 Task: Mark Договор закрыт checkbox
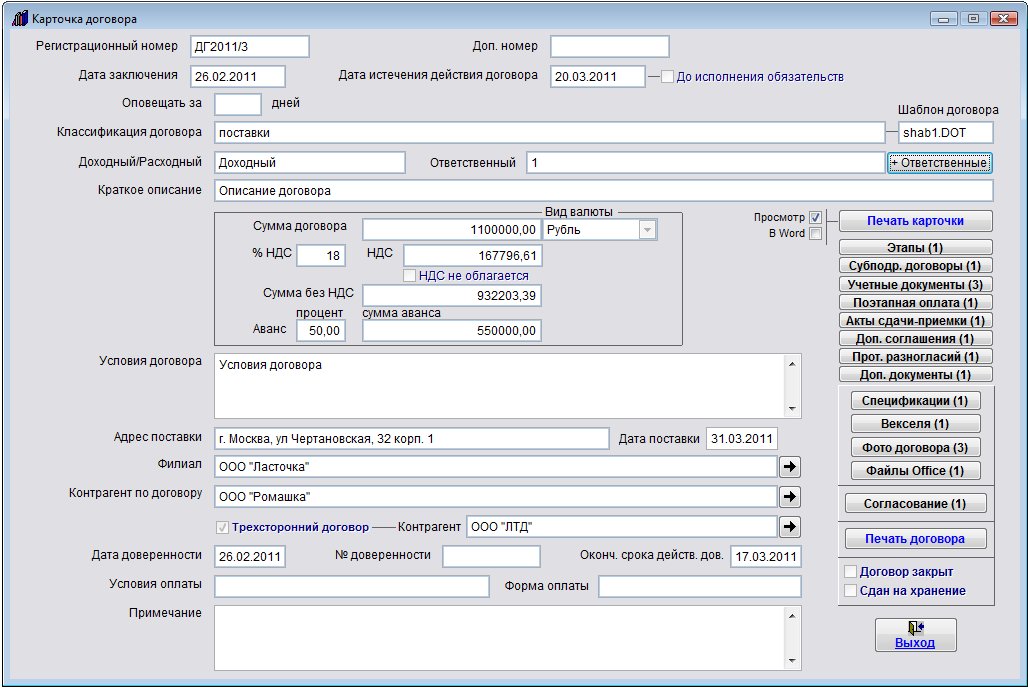point(851,572)
